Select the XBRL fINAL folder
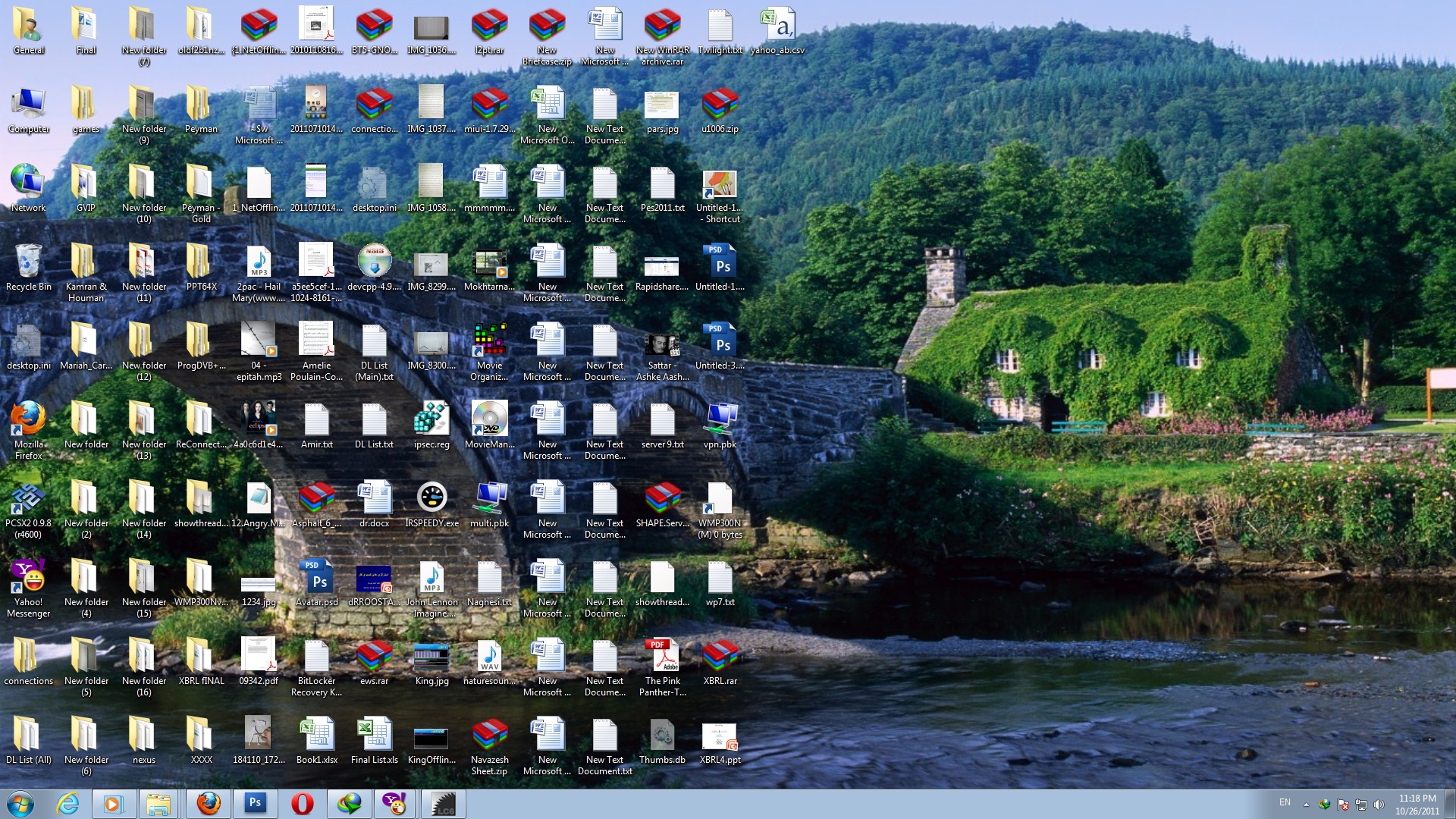Screen dimensions: 1456x819 [x=202, y=662]
